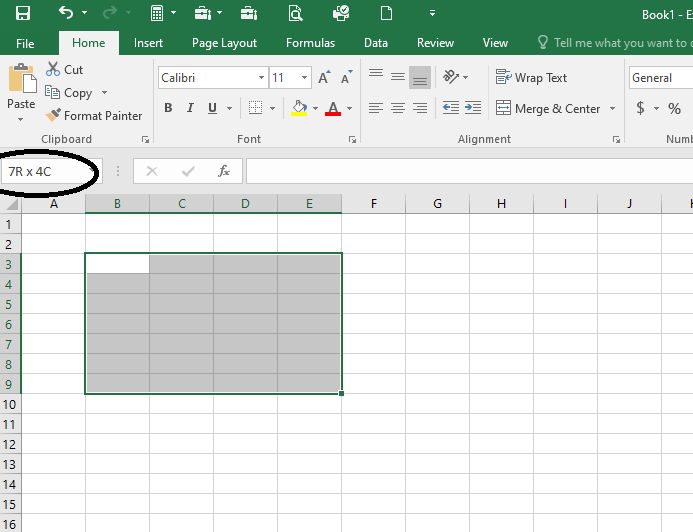
Task: Expand the Font Color dropdown arrow
Action: click(349, 108)
